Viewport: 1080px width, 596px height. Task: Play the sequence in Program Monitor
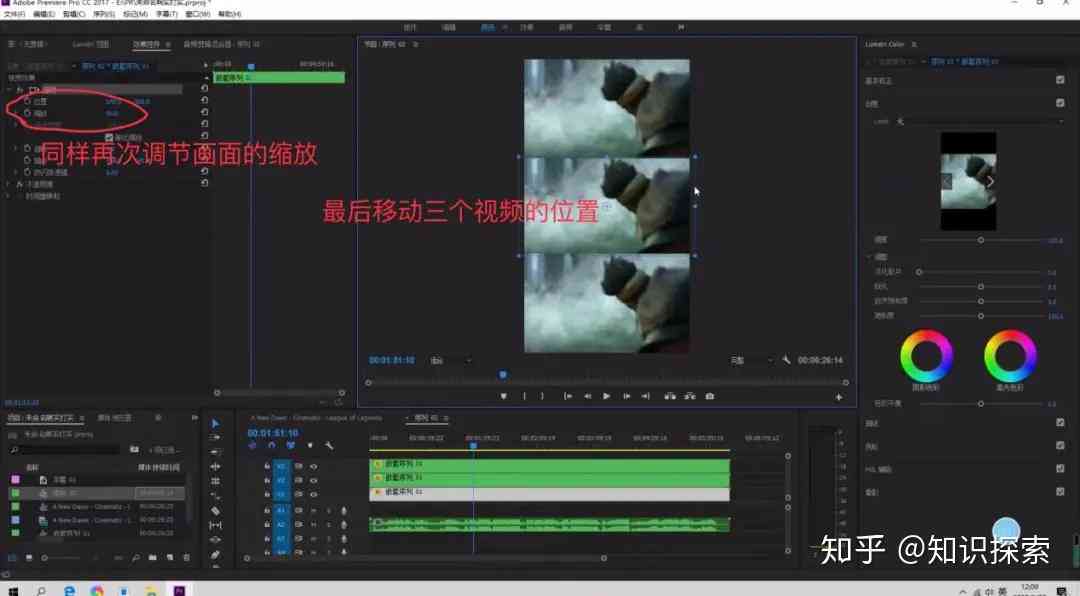606,396
